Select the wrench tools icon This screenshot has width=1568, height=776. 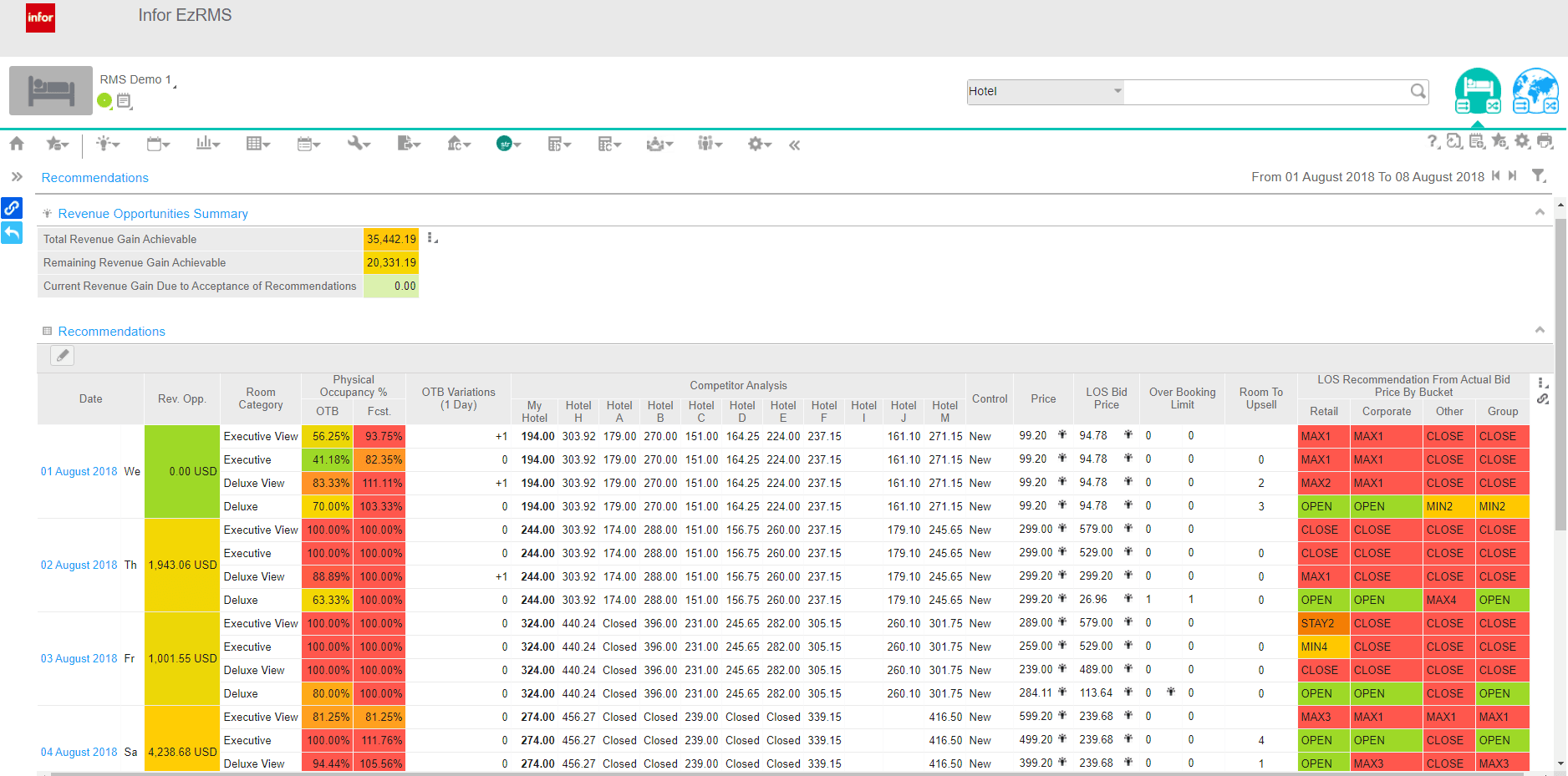pyautogui.click(x=354, y=144)
